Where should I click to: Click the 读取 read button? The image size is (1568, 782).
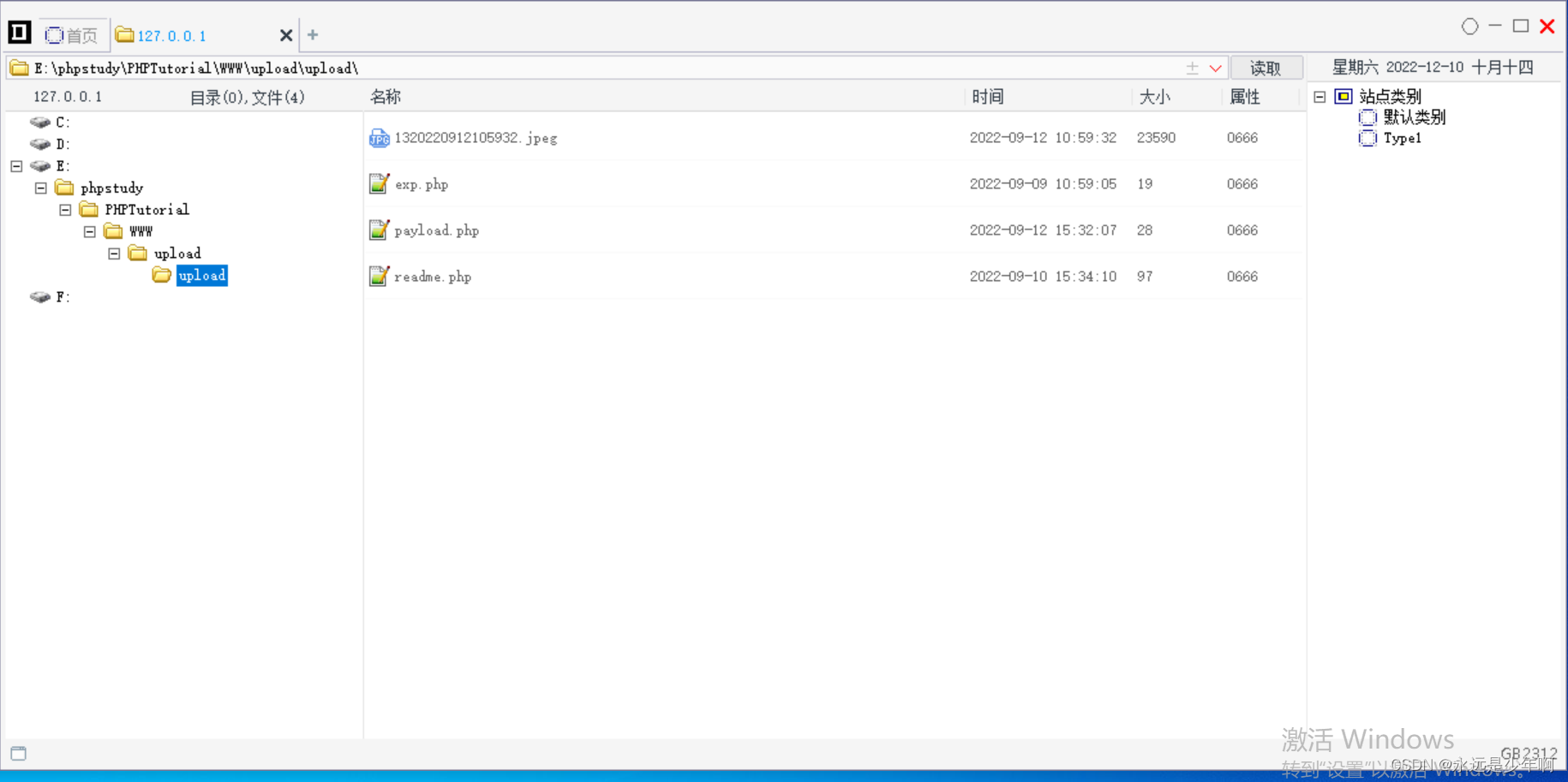(x=1266, y=68)
